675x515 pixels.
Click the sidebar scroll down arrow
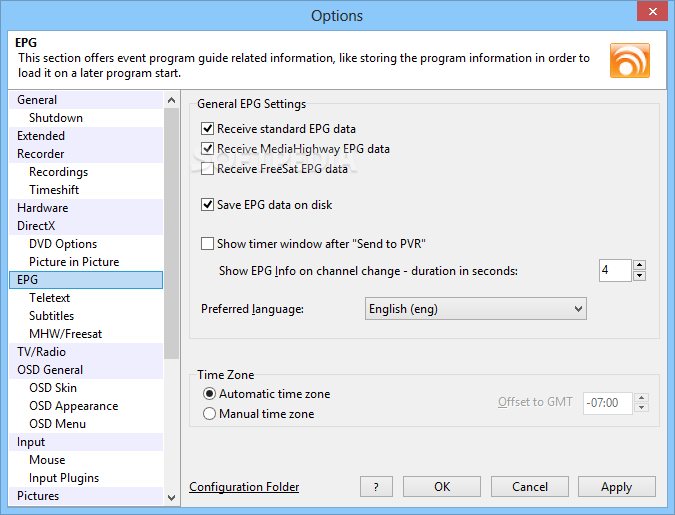coord(171,497)
